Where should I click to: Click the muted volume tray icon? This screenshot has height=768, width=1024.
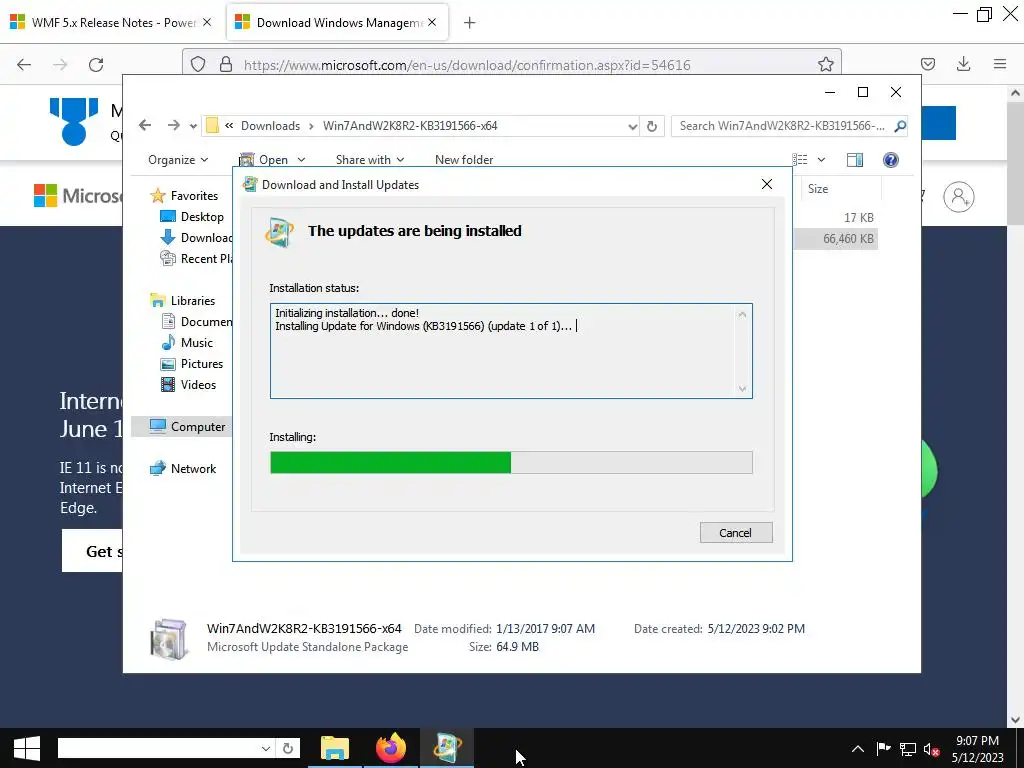click(931, 749)
